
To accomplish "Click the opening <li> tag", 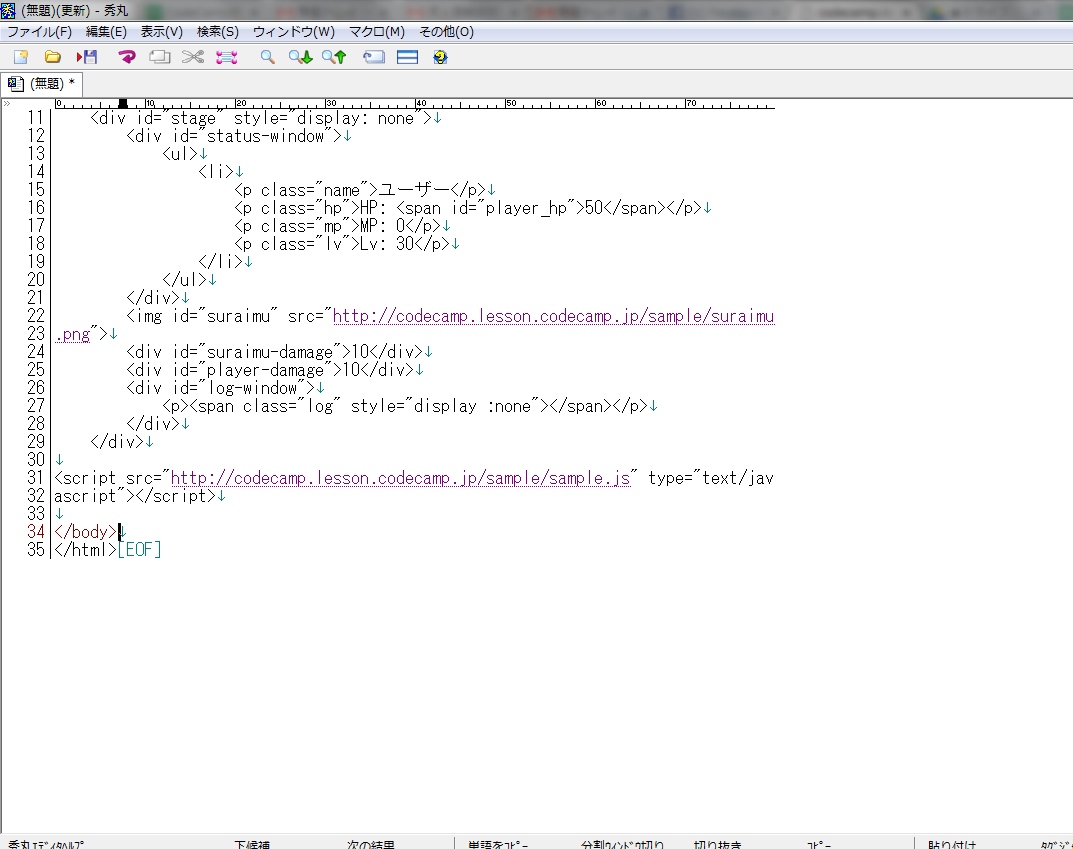I will click(x=216, y=172).
